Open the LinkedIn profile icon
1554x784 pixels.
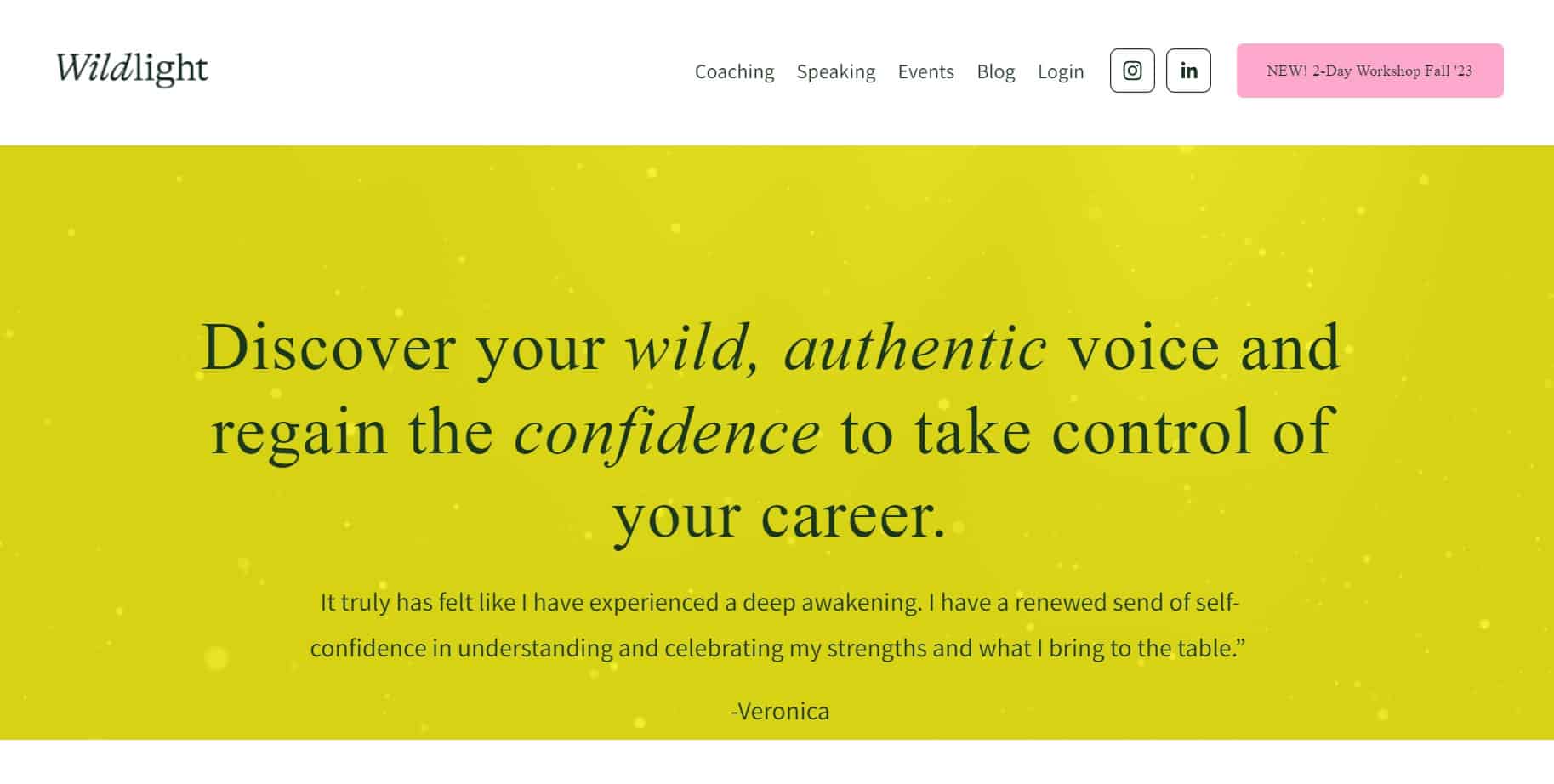point(1188,71)
